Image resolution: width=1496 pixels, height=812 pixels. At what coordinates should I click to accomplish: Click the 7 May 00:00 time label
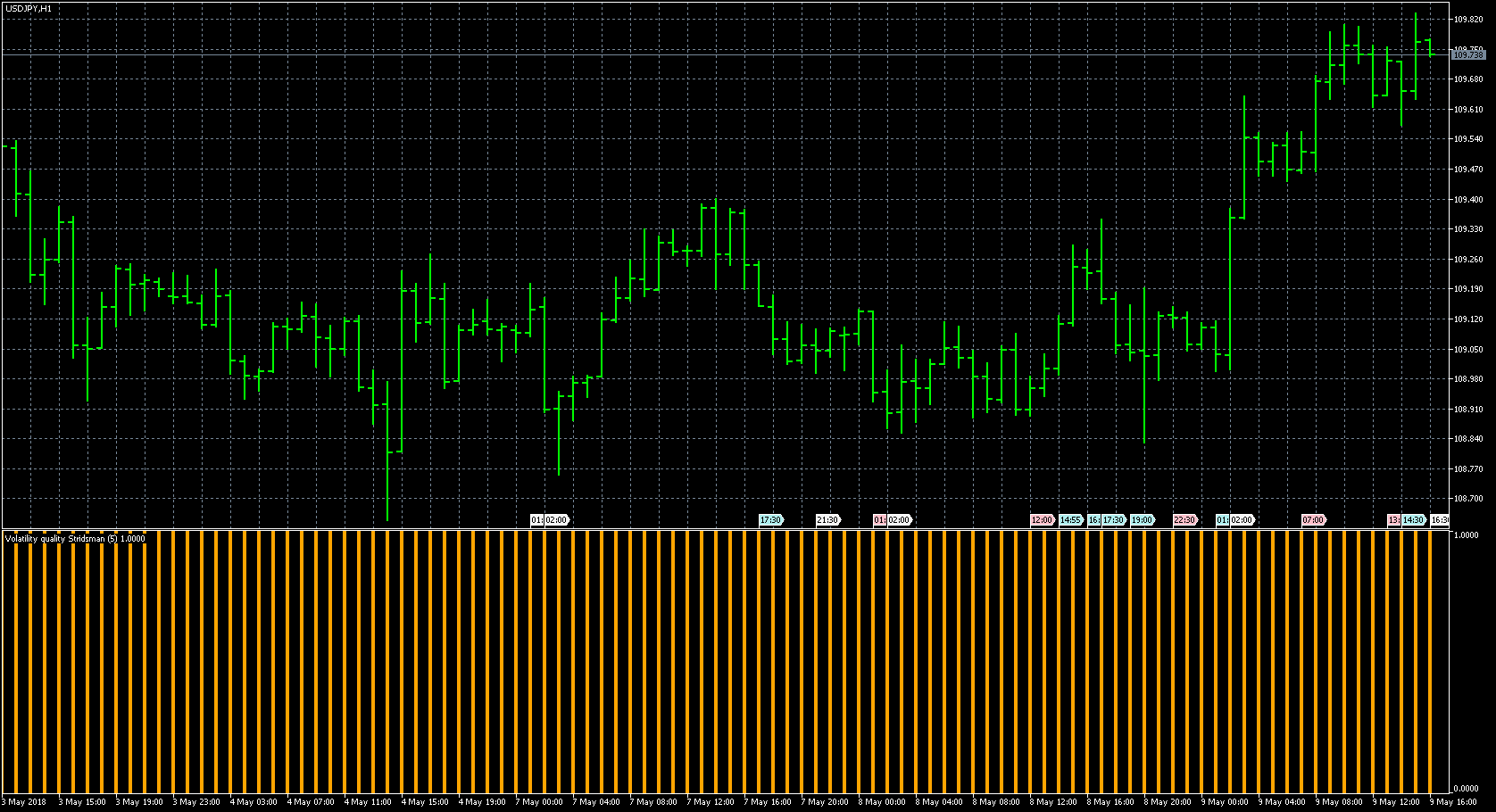point(539,802)
